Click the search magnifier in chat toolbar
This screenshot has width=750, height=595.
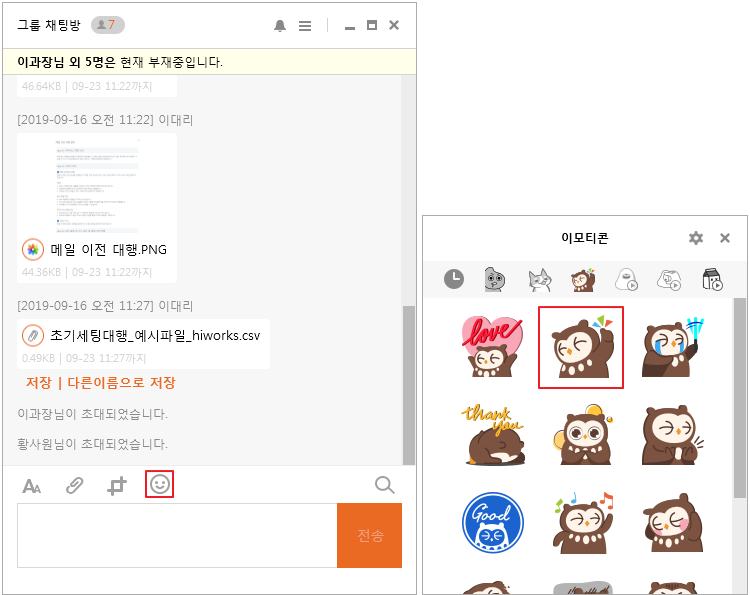coord(385,485)
